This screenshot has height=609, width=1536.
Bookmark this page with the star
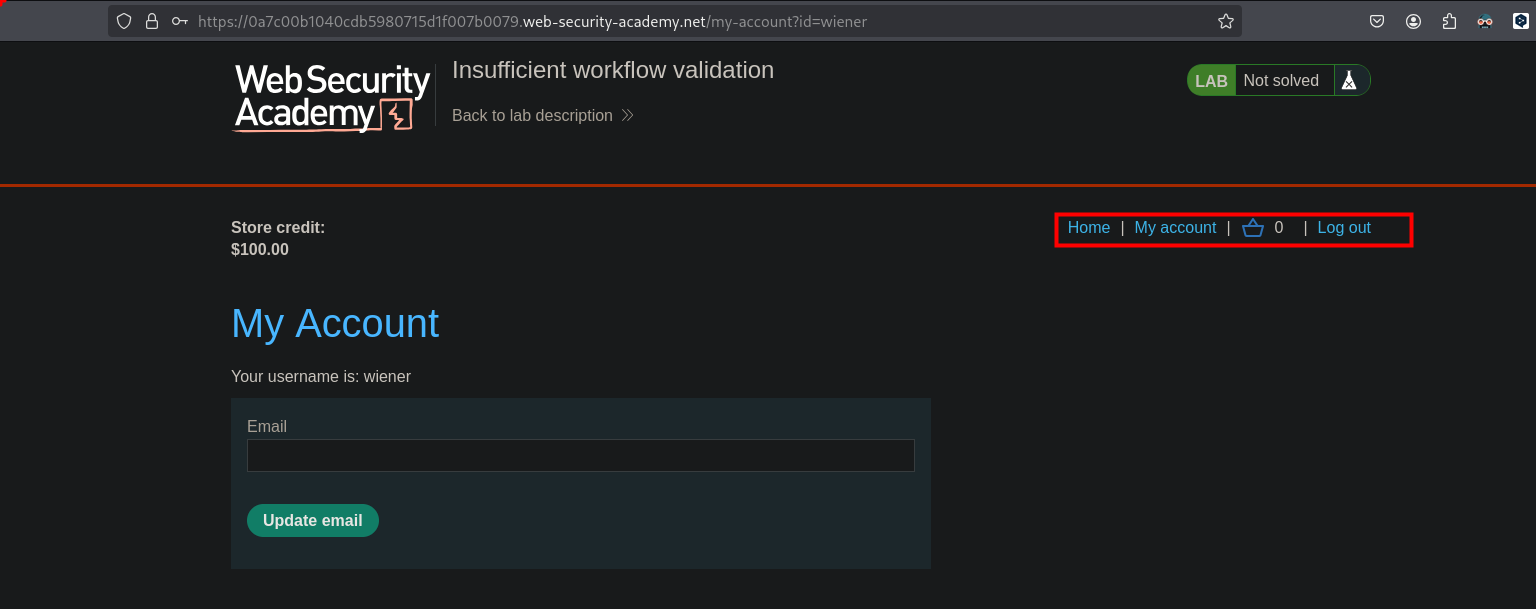(1225, 21)
